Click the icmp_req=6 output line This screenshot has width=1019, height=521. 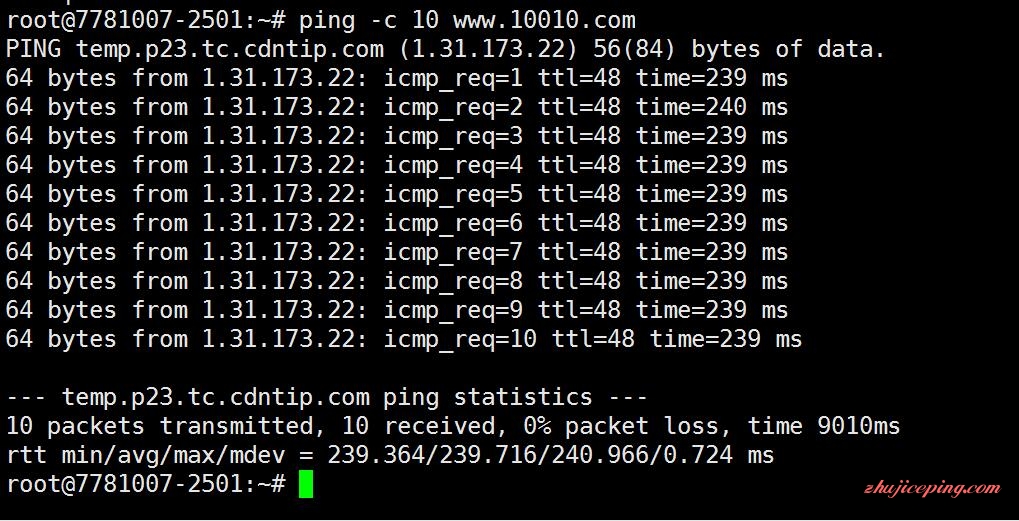point(396,223)
